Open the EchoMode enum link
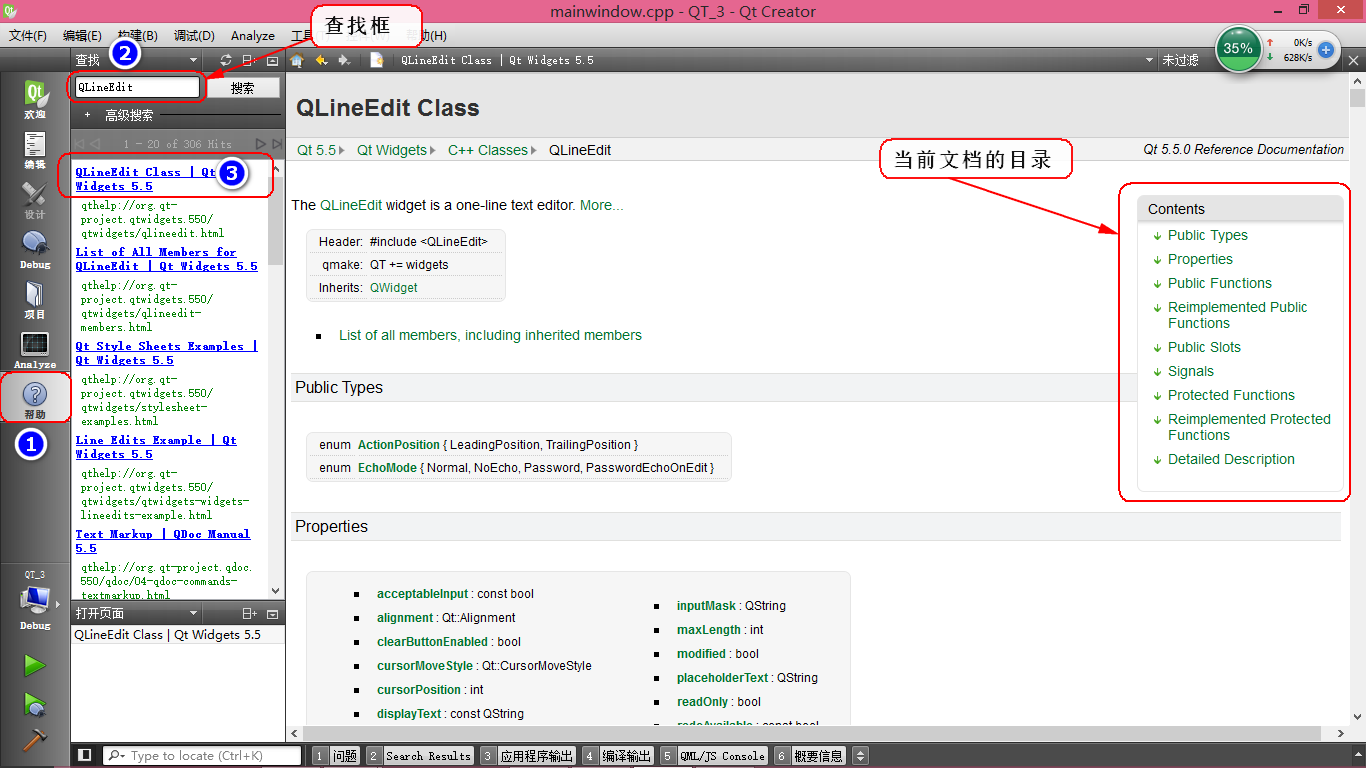The width and height of the screenshot is (1366, 768). pos(387,468)
